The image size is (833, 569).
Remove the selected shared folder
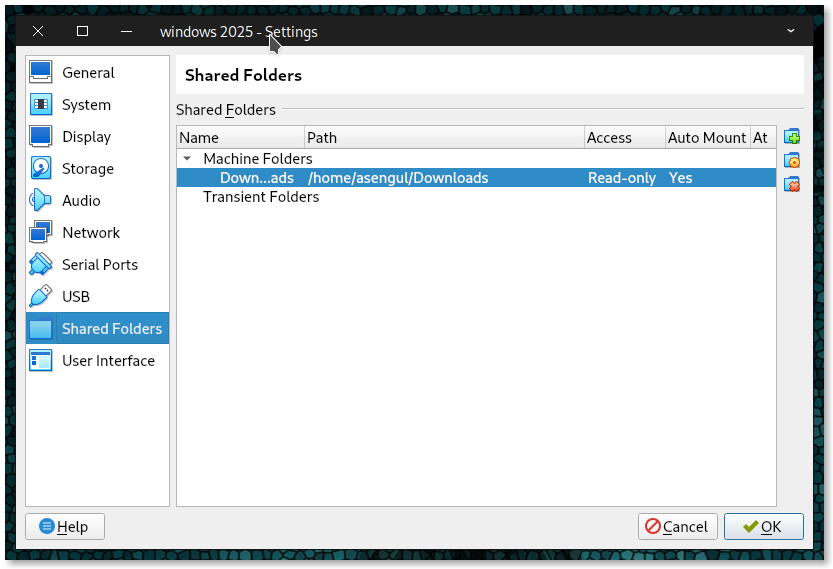792,184
